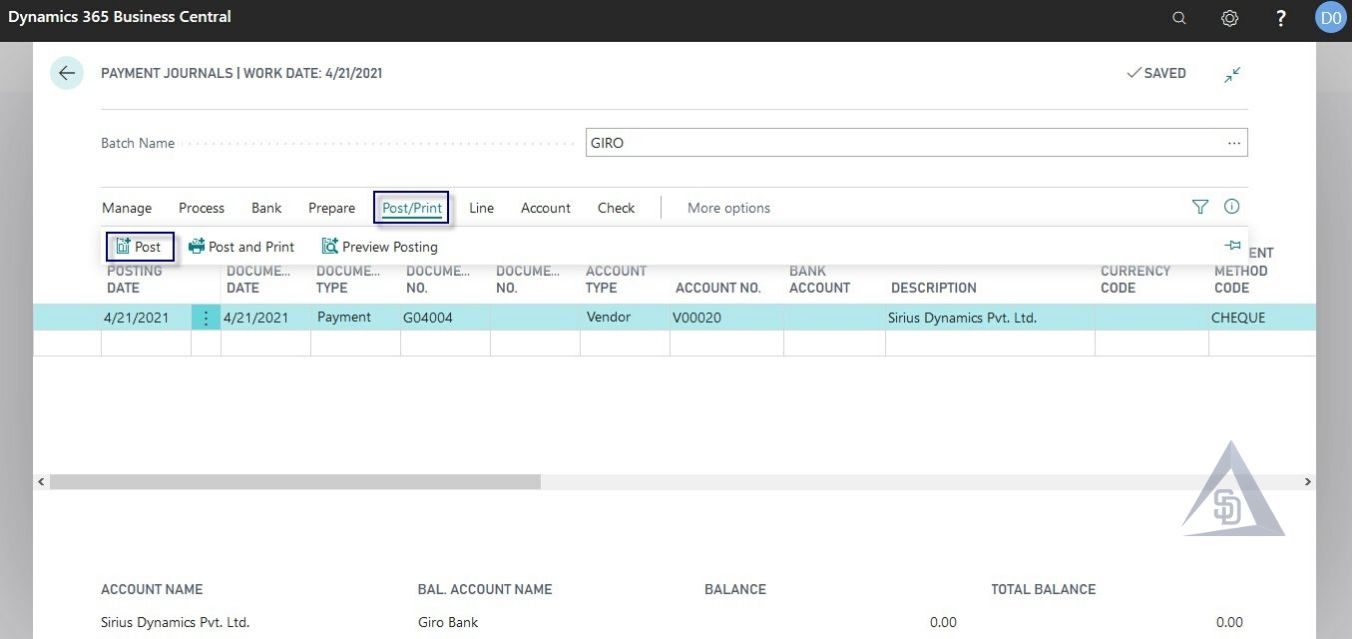Open the help question mark icon

1280,17
